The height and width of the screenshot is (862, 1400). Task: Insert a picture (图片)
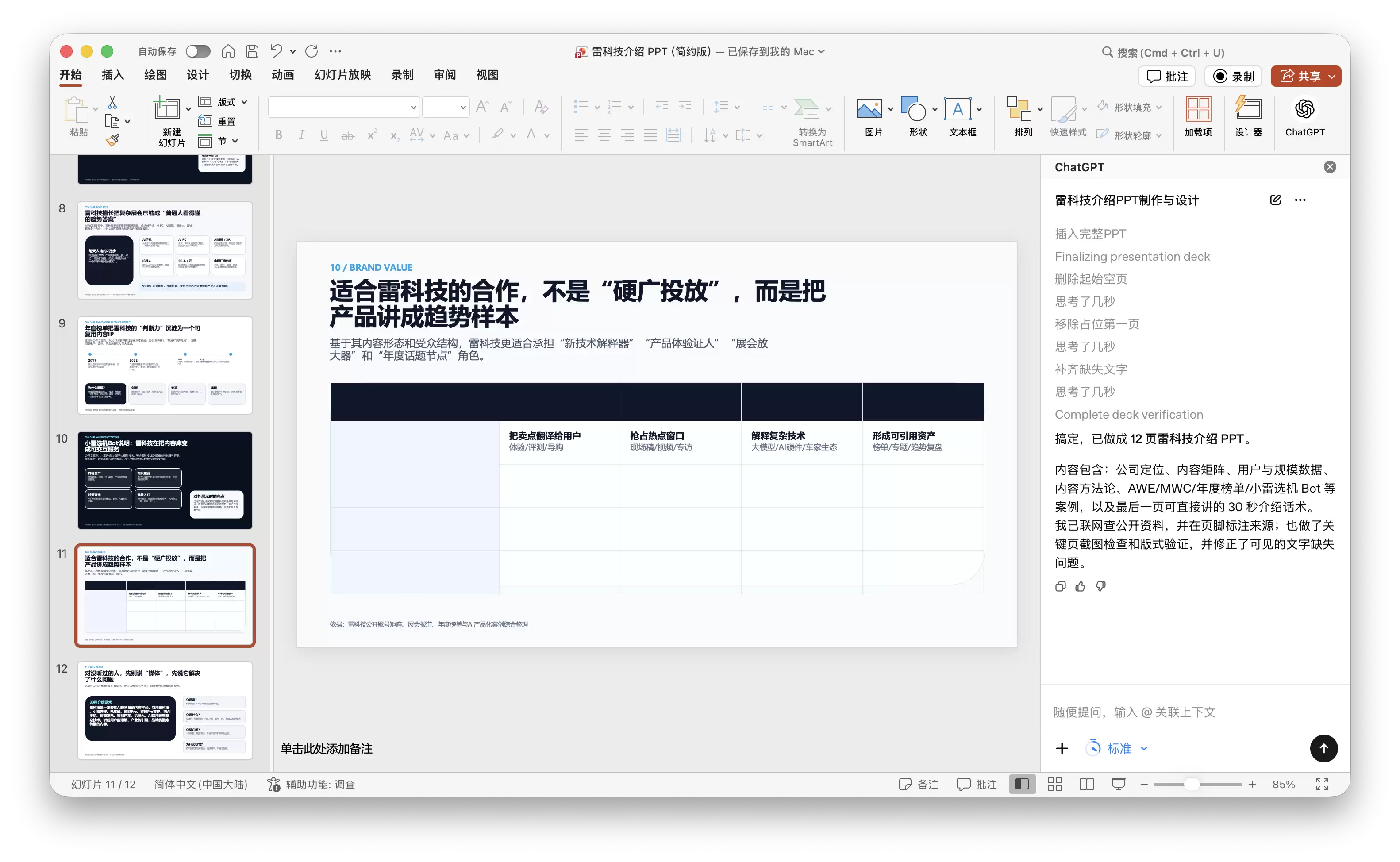869,109
